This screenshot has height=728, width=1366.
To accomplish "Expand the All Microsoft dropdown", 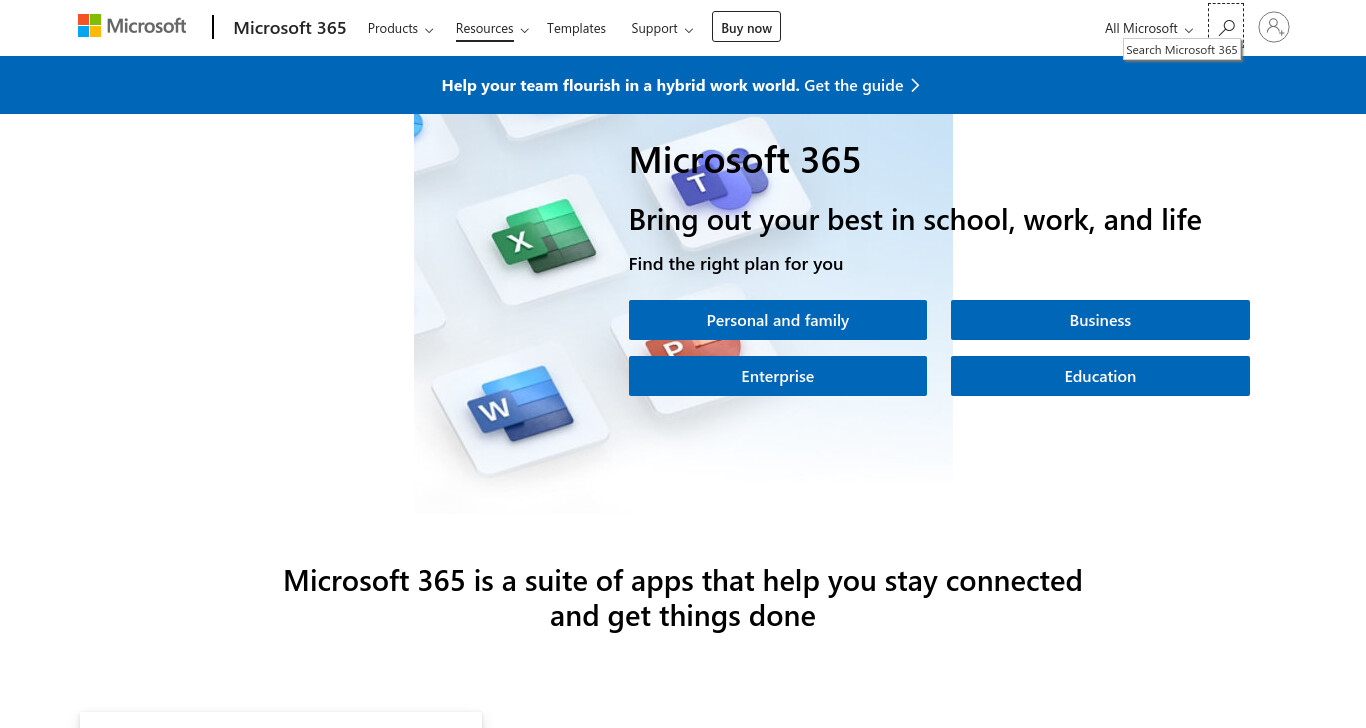I will 1149,28.
